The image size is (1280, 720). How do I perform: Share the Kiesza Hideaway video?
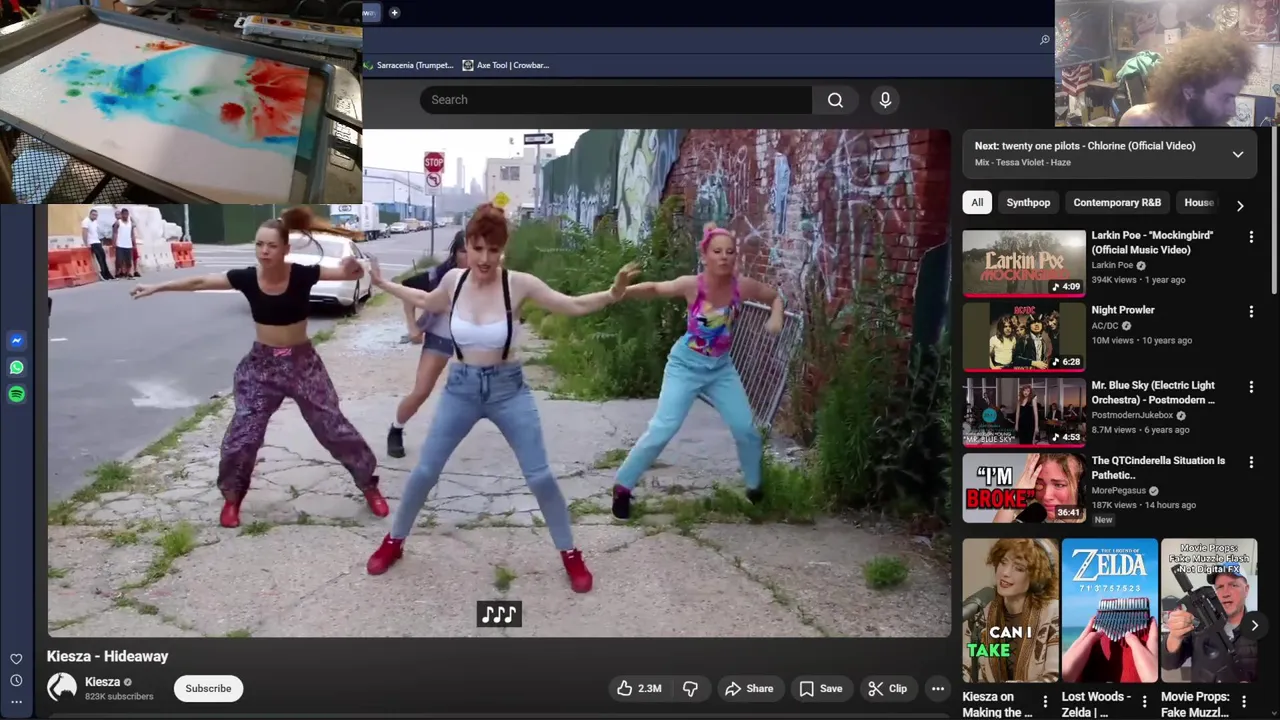[749, 688]
